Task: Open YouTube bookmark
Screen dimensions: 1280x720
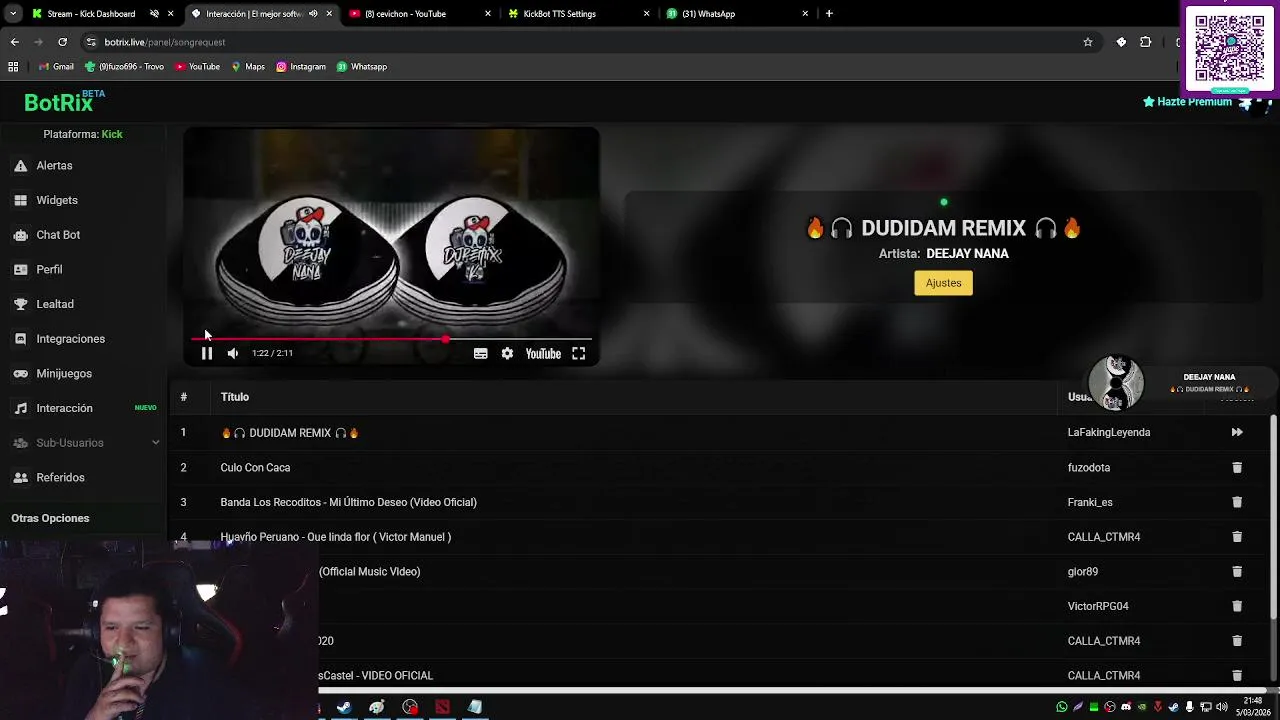Action: click(197, 67)
